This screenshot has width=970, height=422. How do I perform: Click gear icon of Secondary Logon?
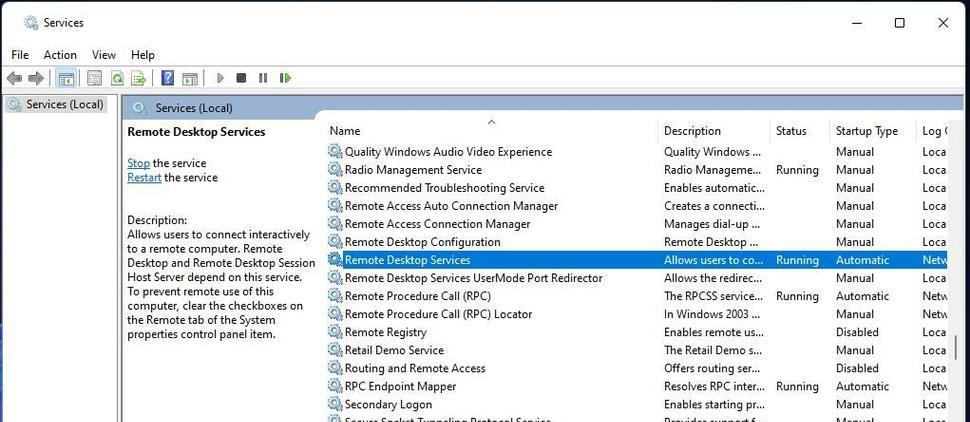click(x=335, y=404)
